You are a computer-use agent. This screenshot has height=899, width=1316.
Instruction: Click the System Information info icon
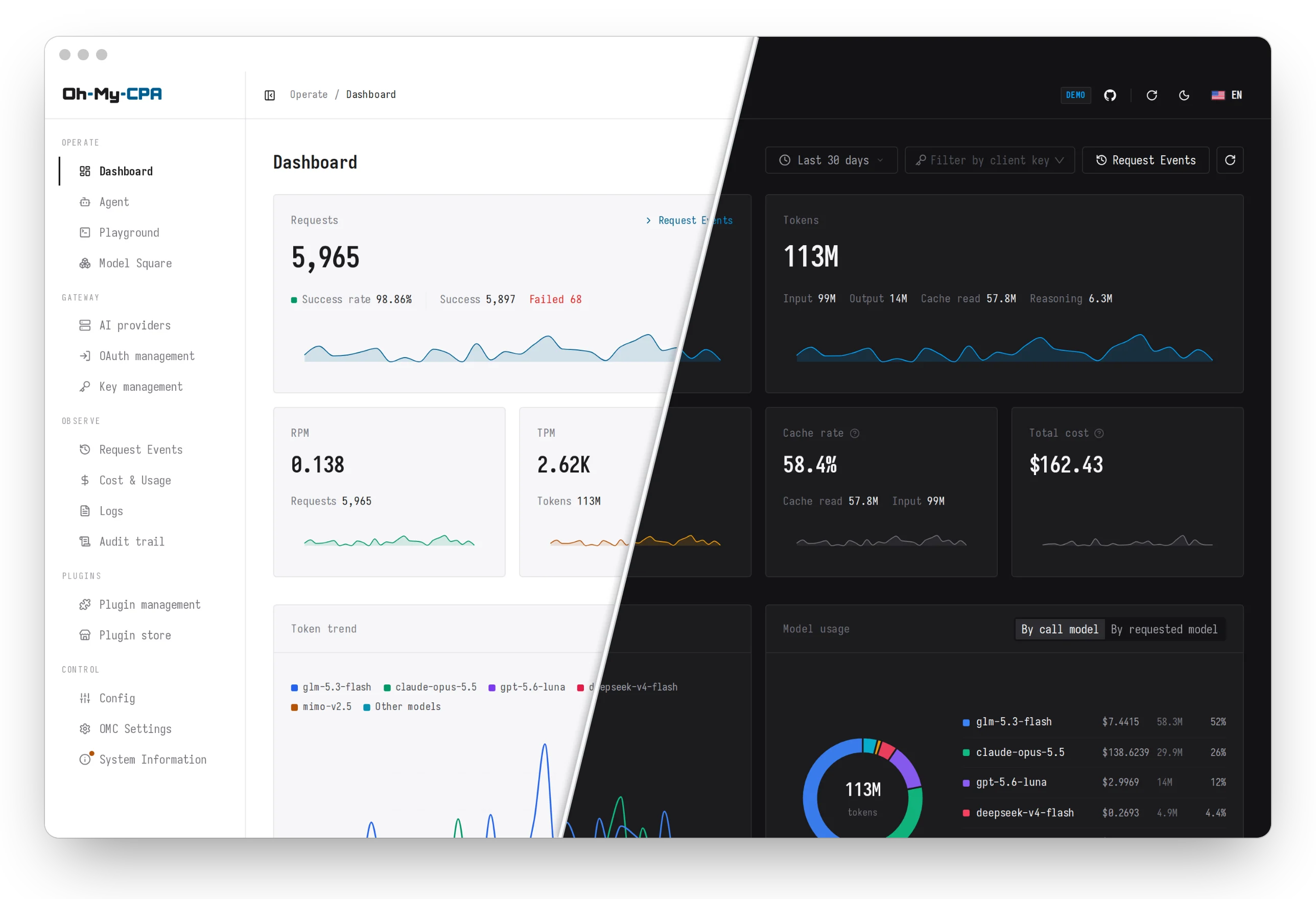pyautogui.click(x=85, y=759)
